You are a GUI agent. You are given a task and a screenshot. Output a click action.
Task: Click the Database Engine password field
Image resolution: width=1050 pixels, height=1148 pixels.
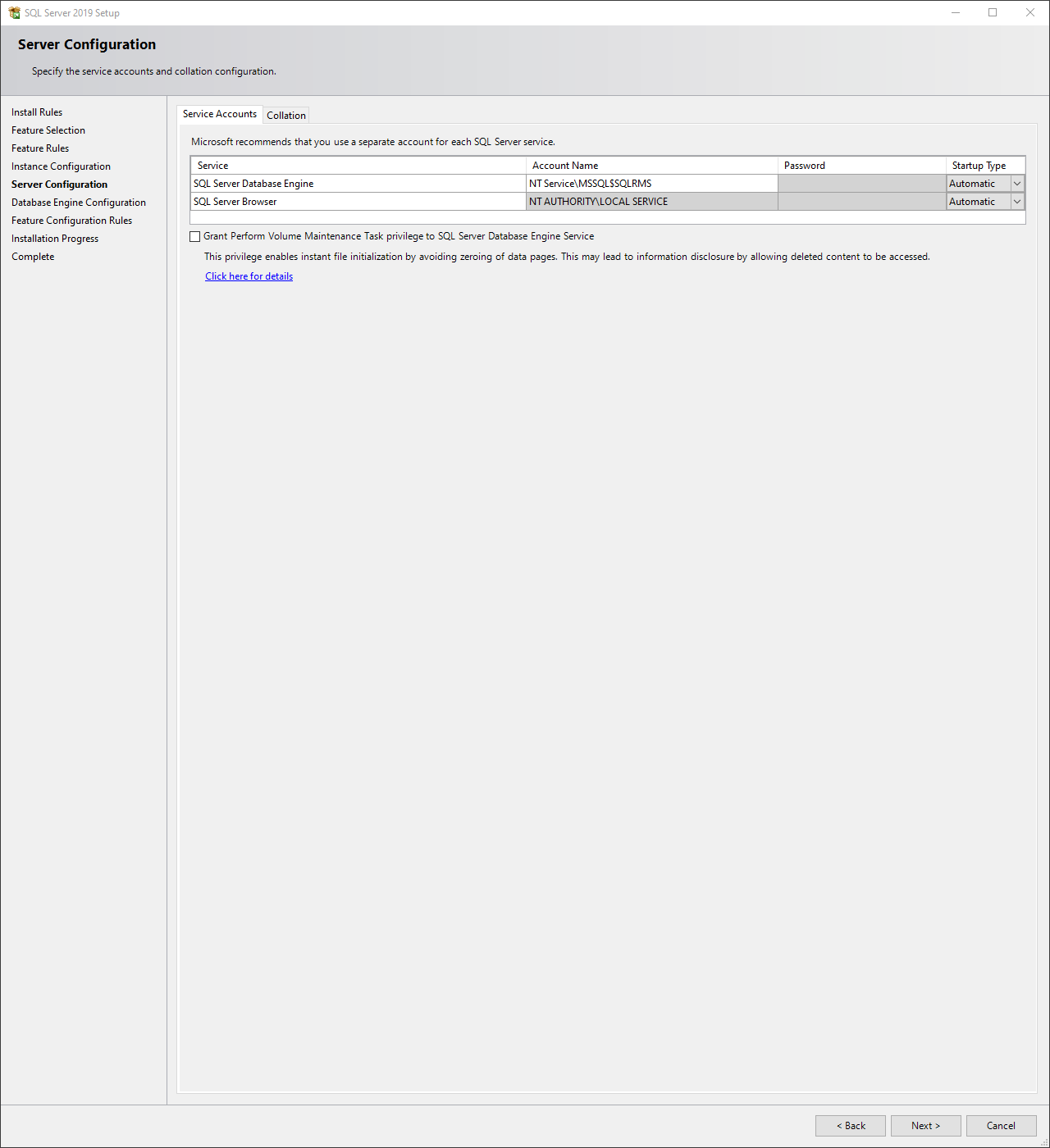click(861, 184)
